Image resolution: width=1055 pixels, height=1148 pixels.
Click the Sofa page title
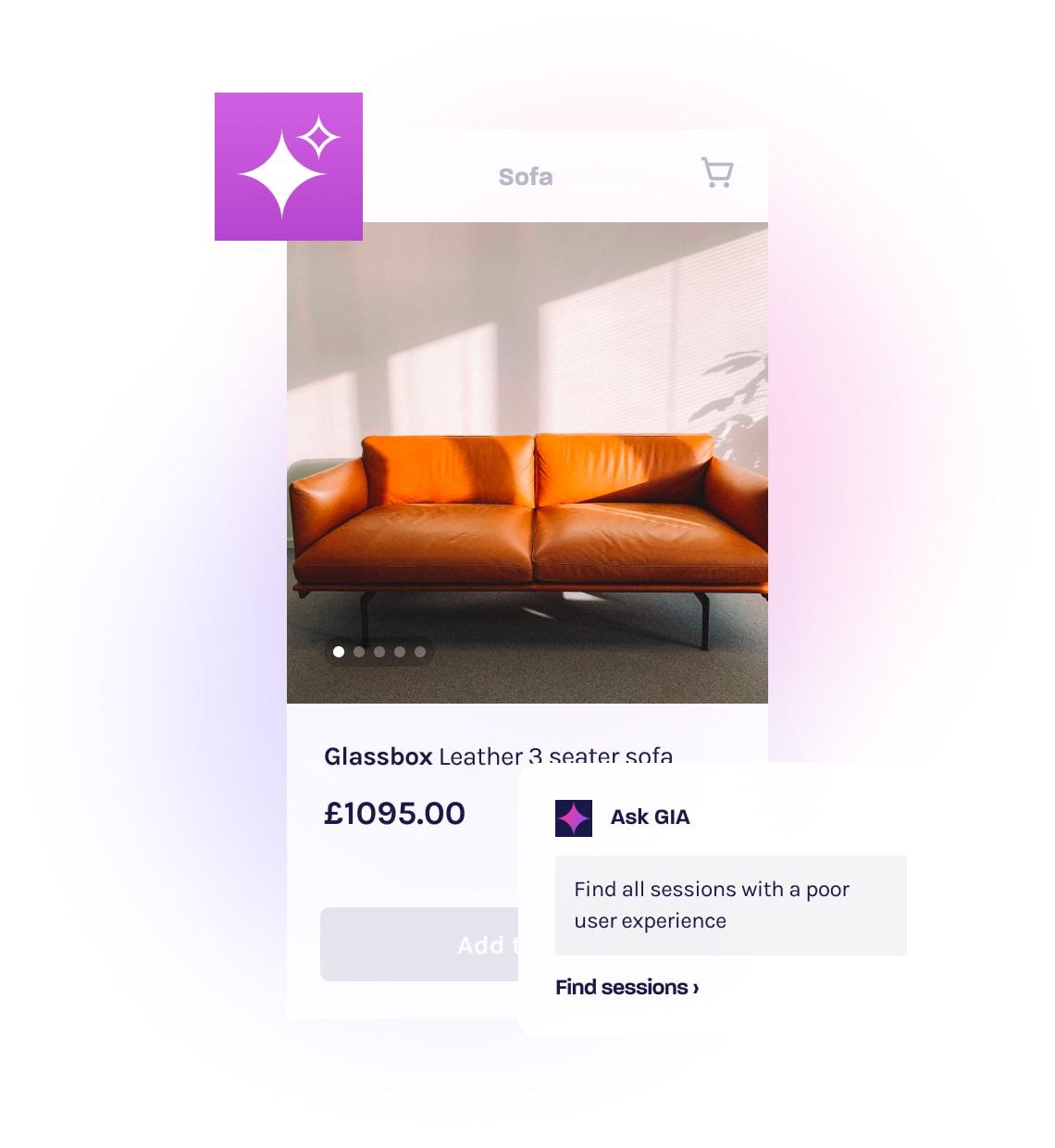tap(526, 177)
